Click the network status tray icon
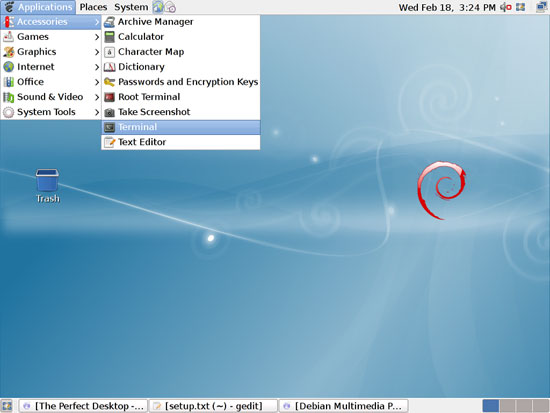550x413 pixels. [x=542, y=7]
